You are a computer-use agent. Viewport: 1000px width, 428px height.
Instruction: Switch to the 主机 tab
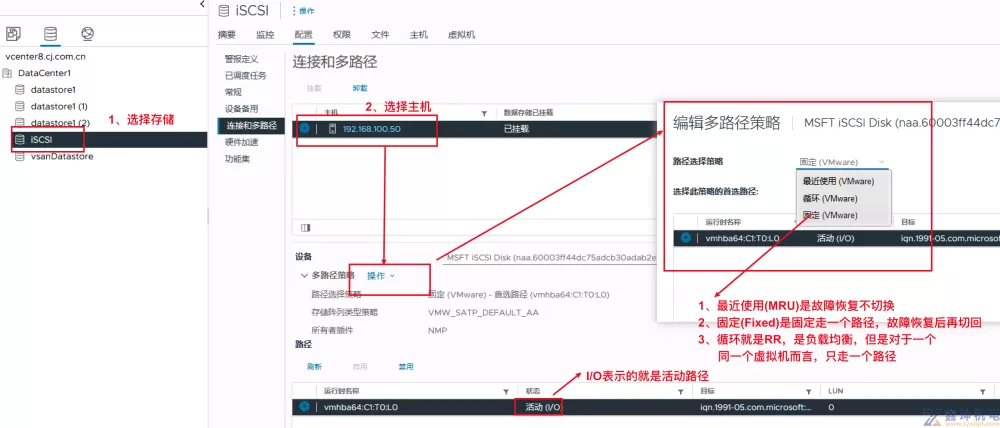(x=418, y=34)
